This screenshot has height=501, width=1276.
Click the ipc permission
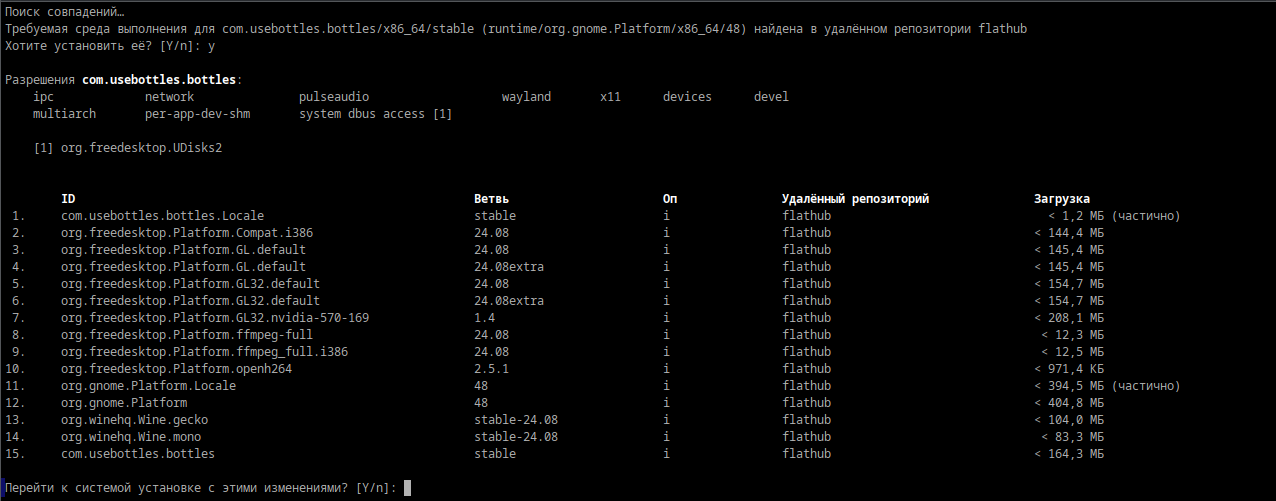[x=44, y=97]
